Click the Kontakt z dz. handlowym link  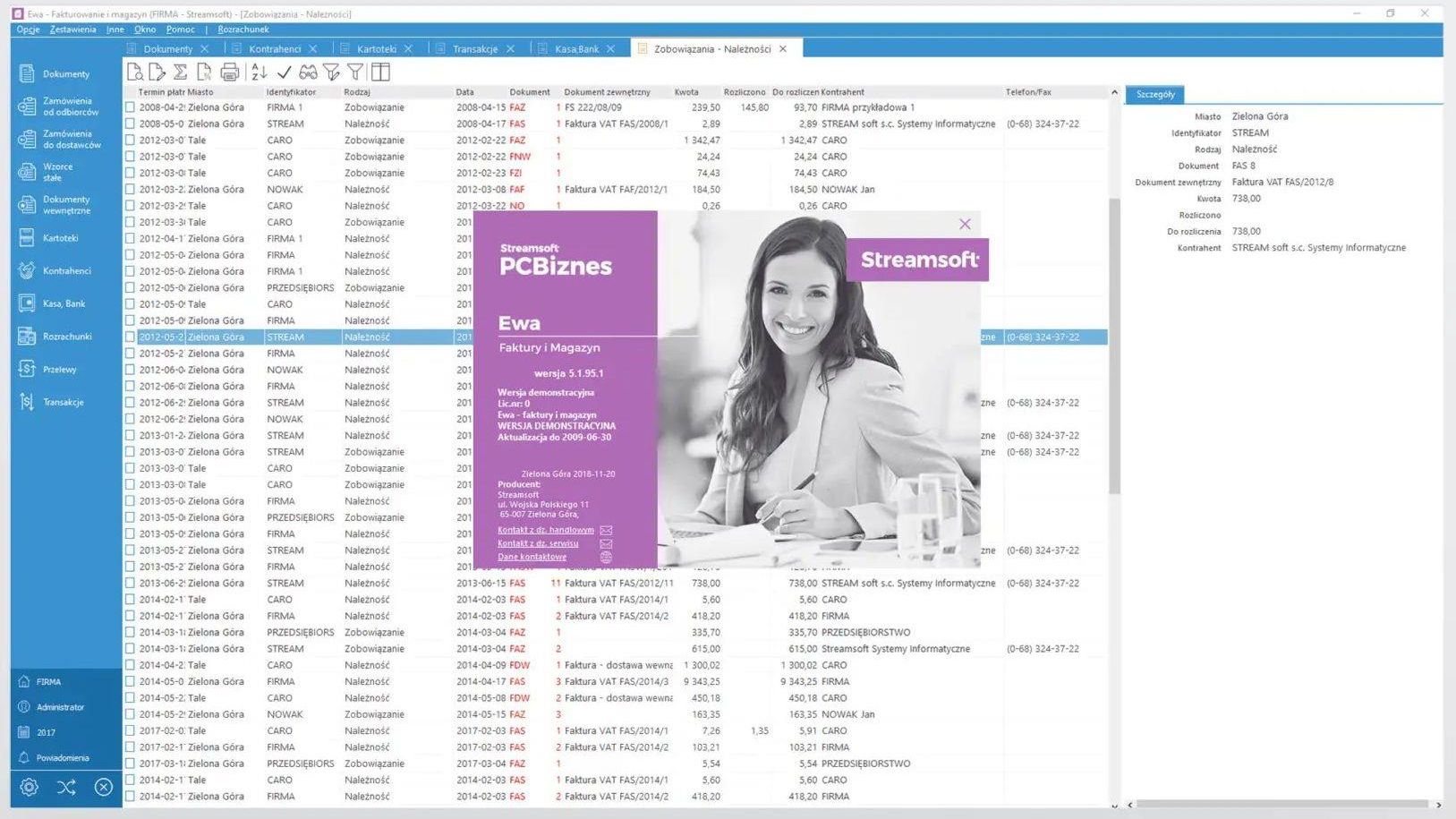[546, 530]
